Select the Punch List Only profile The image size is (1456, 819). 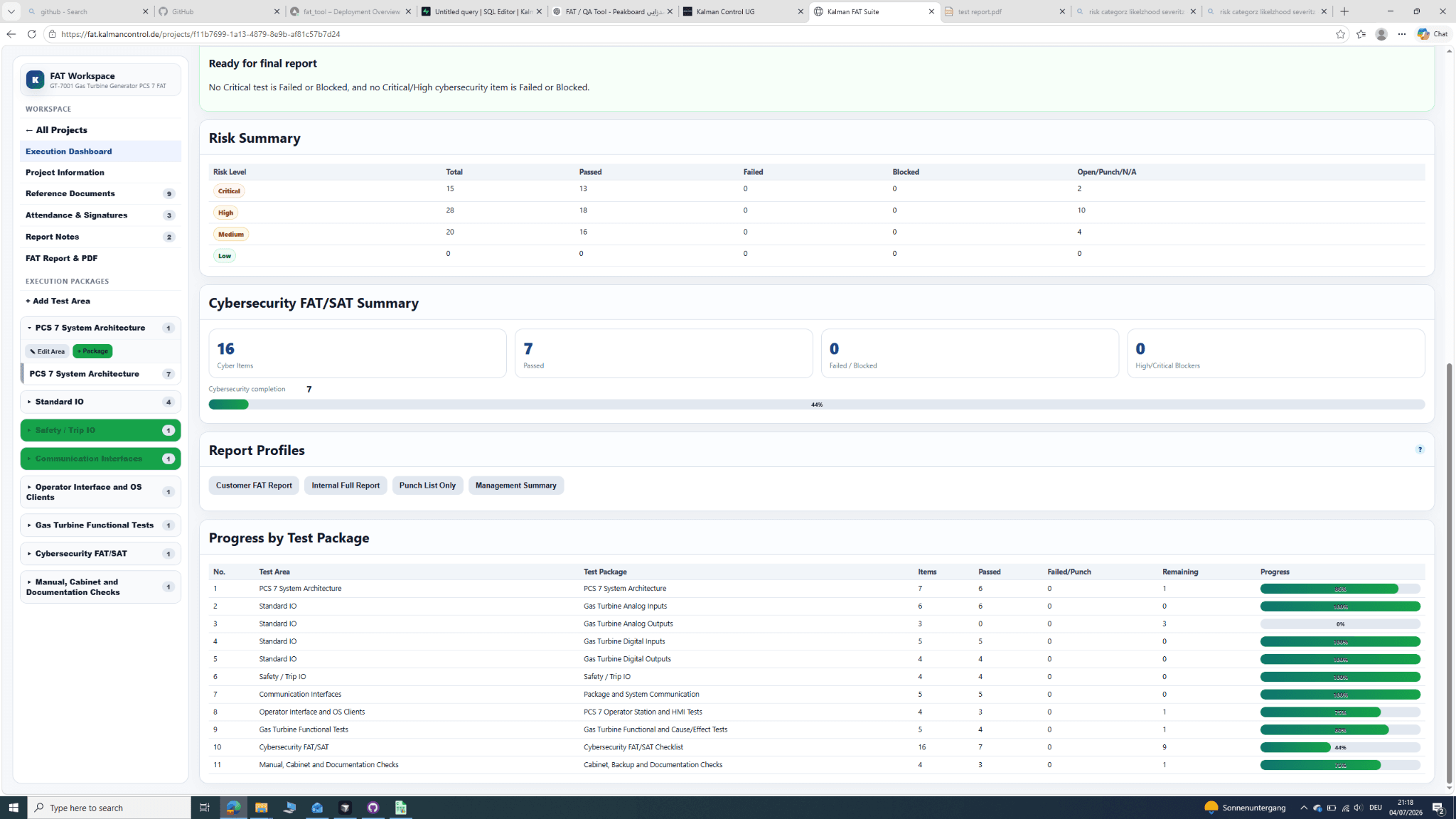pos(427,486)
